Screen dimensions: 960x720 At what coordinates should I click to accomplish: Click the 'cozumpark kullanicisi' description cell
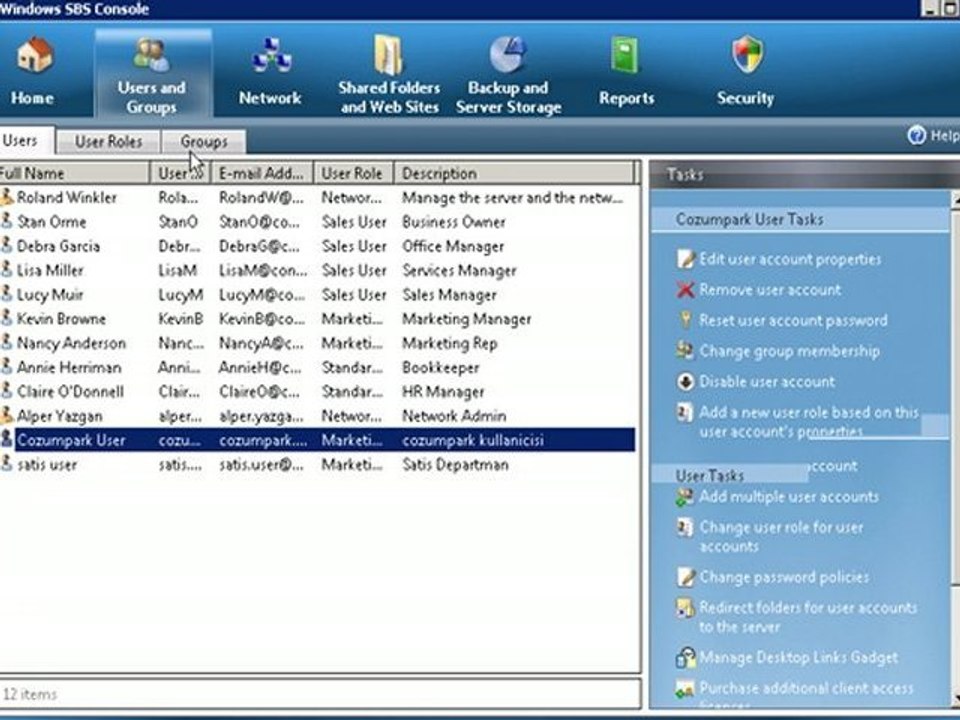473,440
